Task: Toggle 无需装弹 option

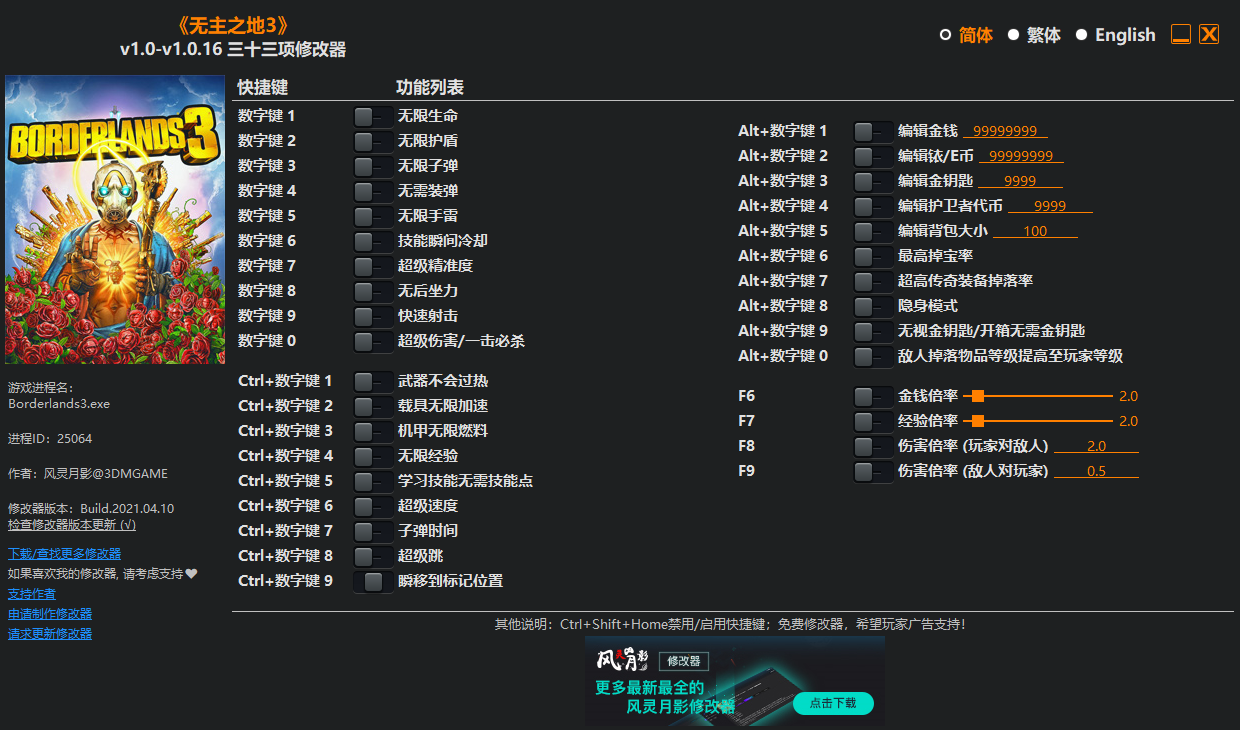Action: tap(373, 191)
